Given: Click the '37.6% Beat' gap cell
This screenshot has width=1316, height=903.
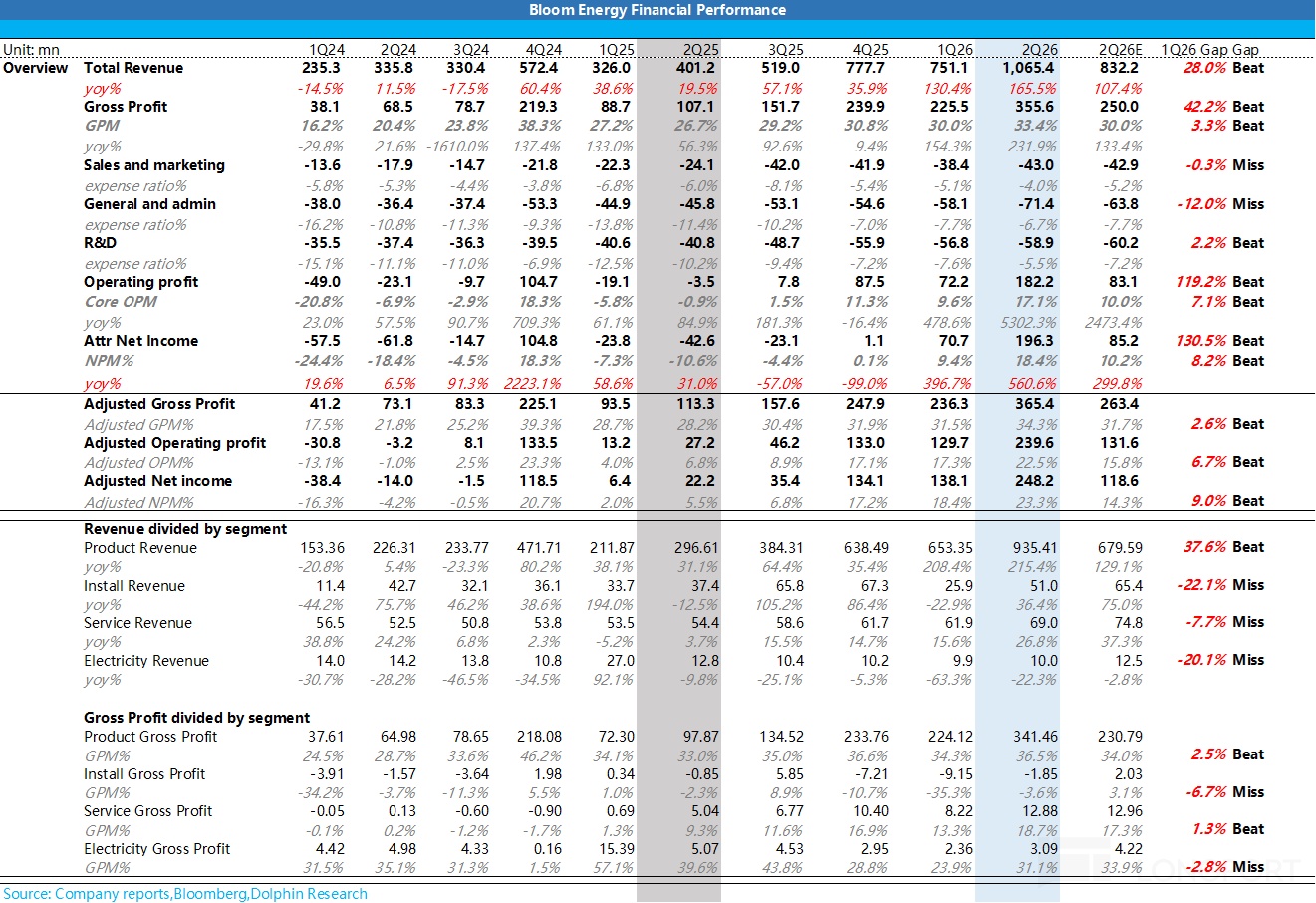Looking at the screenshot, I should (1223, 547).
